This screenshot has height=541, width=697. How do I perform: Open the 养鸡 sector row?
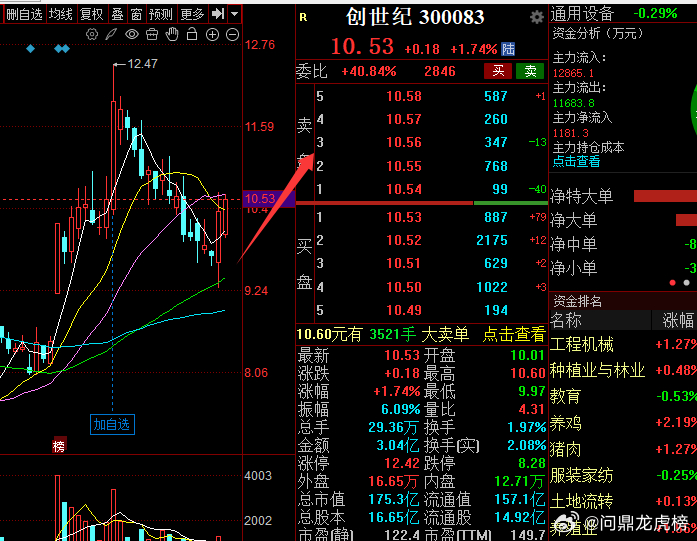pyautogui.click(x=623, y=423)
